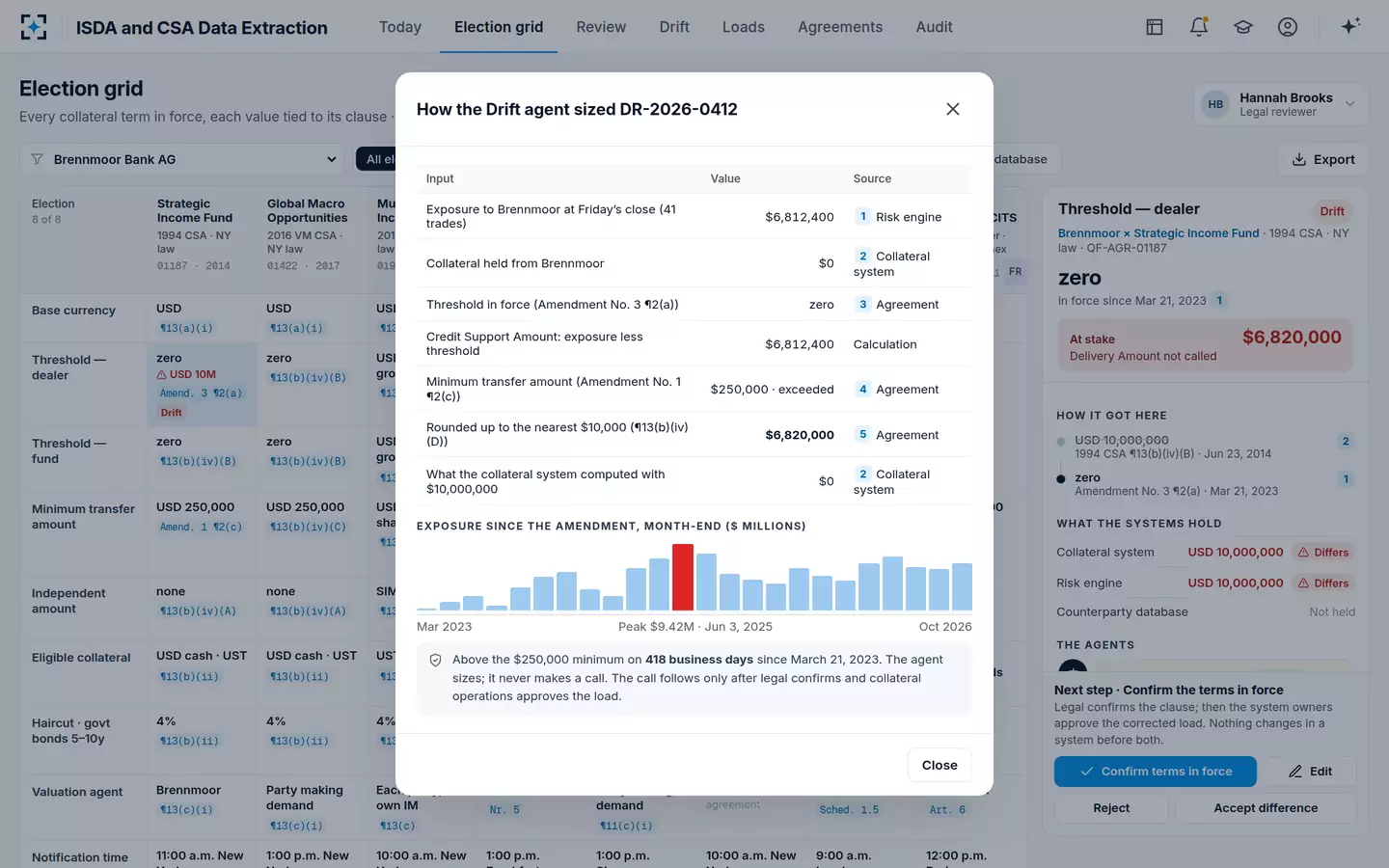Image resolution: width=1389 pixels, height=868 pixels.
Task: Click the Reject button
Action: (1111, 808)
